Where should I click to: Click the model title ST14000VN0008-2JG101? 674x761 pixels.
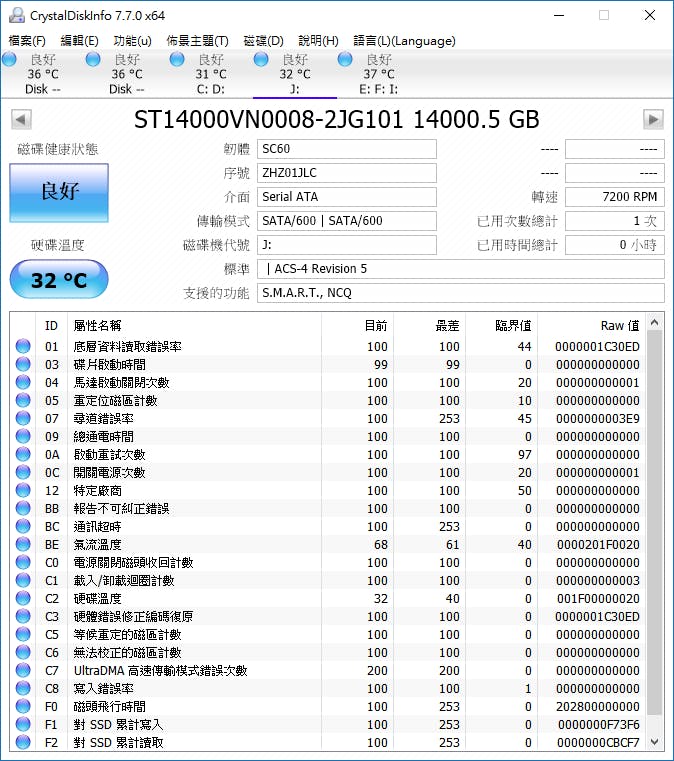(x=268, y=119)
